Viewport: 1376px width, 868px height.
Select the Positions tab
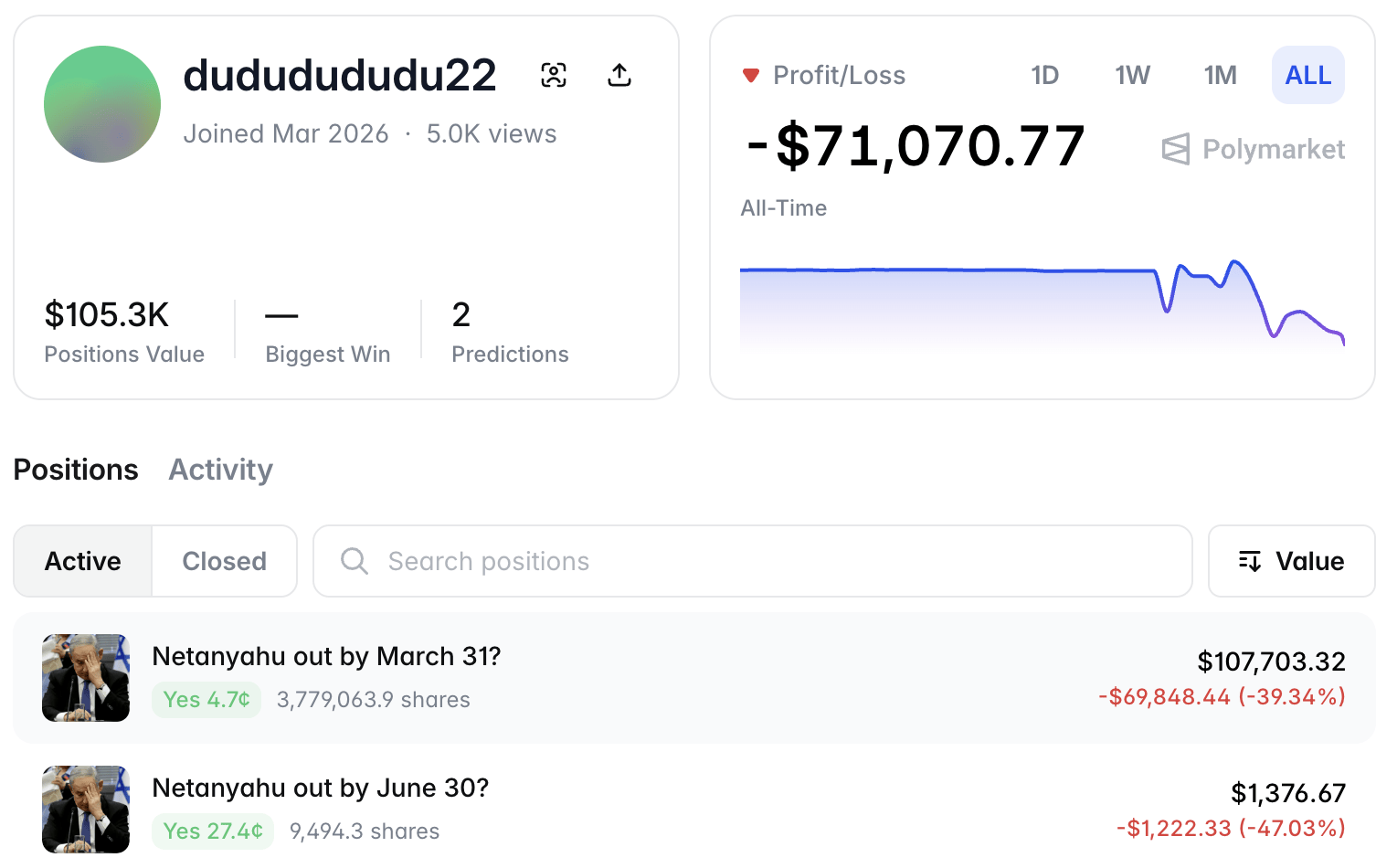coord(76,470)
